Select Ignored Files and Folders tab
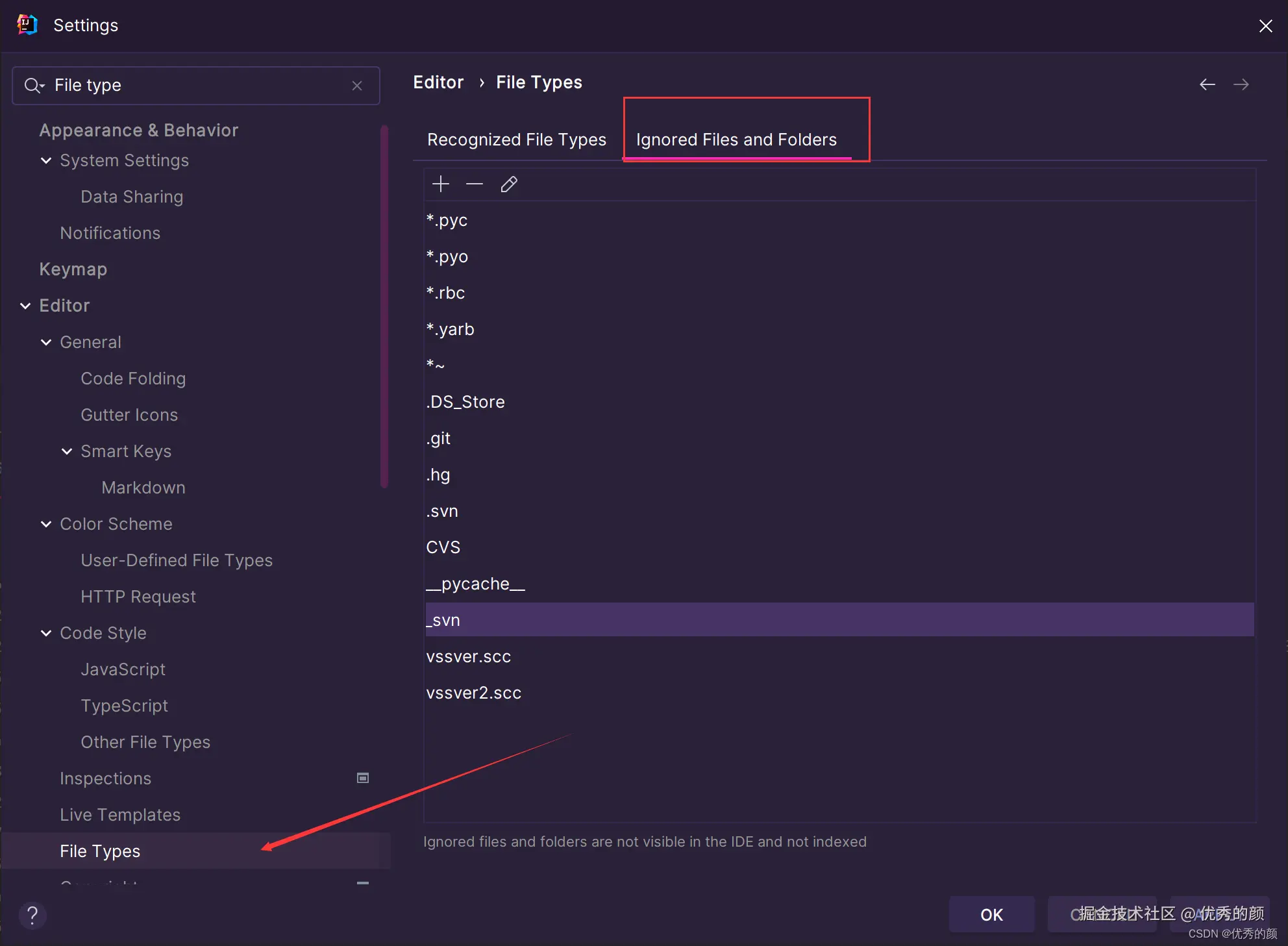1288x946 pixels. pos(736,140)
